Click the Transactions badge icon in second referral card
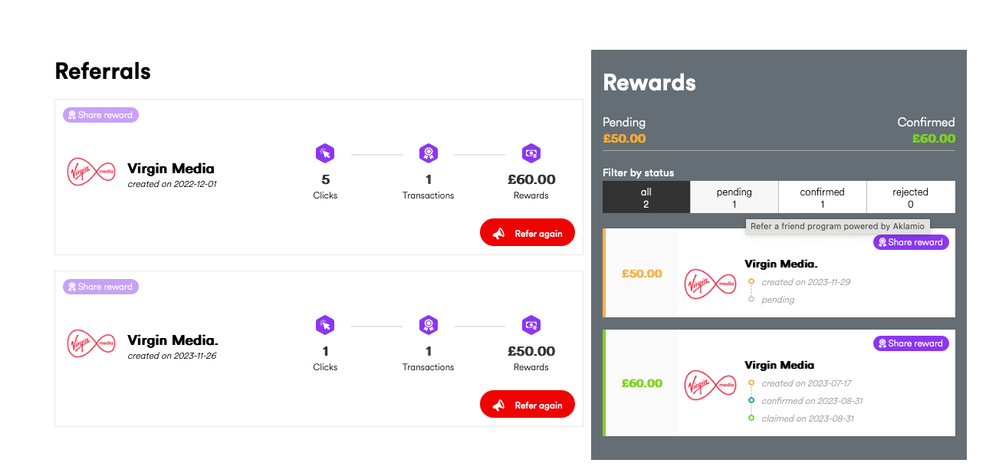Image resolution: width=999 pixels, height=466 pixels. pos(428,325)
